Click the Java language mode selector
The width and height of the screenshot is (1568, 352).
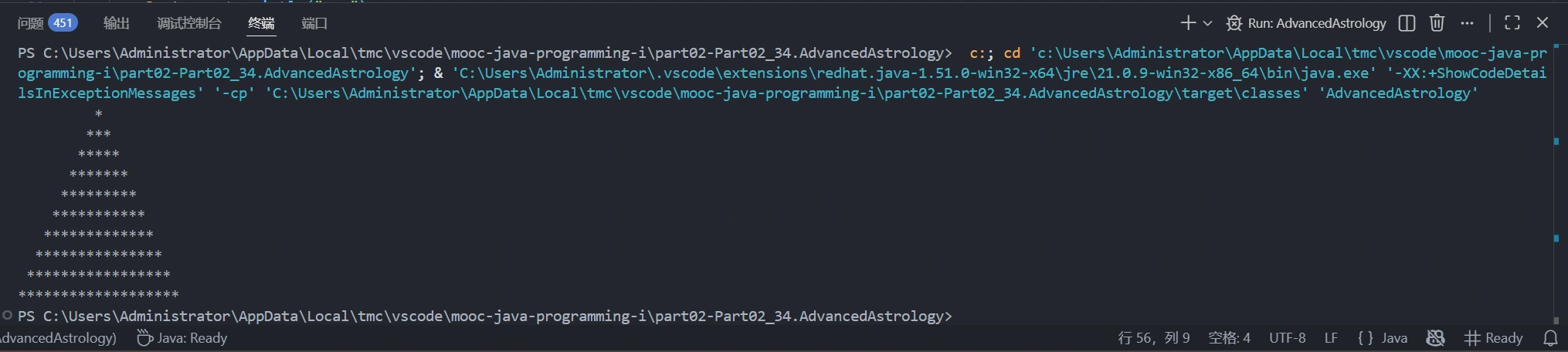tap(1383, 338)
